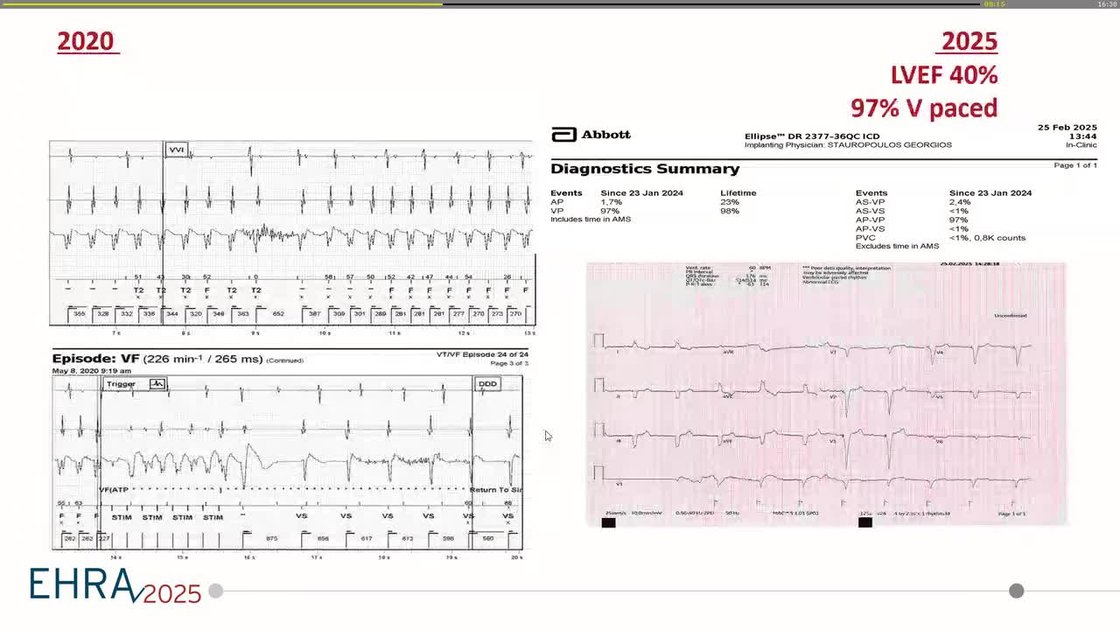1120x630 pixels.
Task: Click the VVI marker box on upper strip
Action: (176, 149)
